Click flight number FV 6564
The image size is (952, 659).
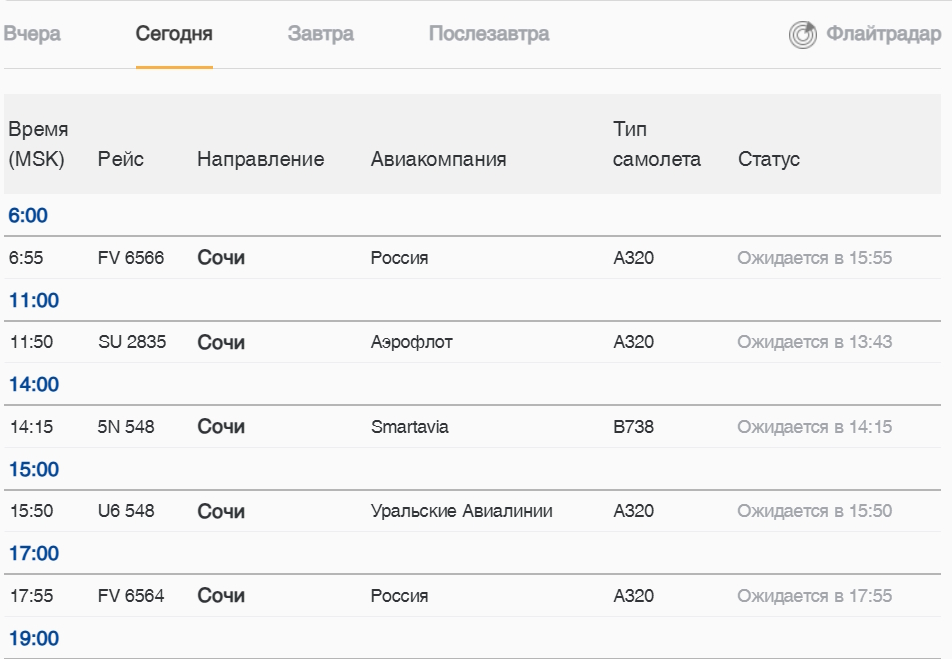tap(131, 596)
